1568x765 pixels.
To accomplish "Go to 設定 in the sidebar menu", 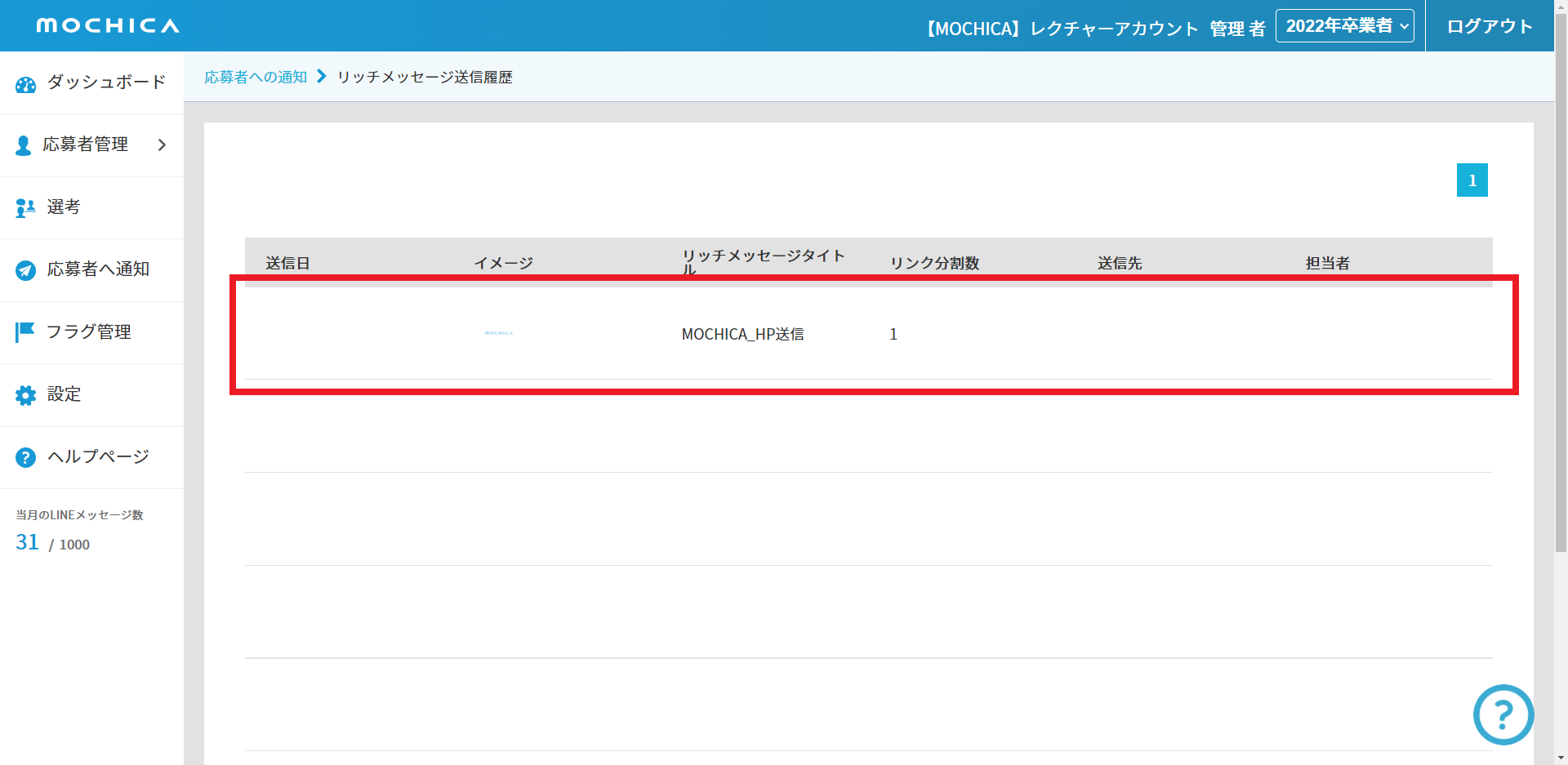I will click(64, 394).
